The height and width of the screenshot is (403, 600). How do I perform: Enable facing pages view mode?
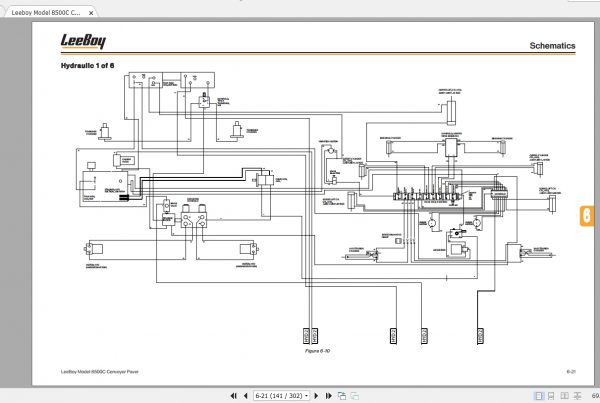(564, 396)
